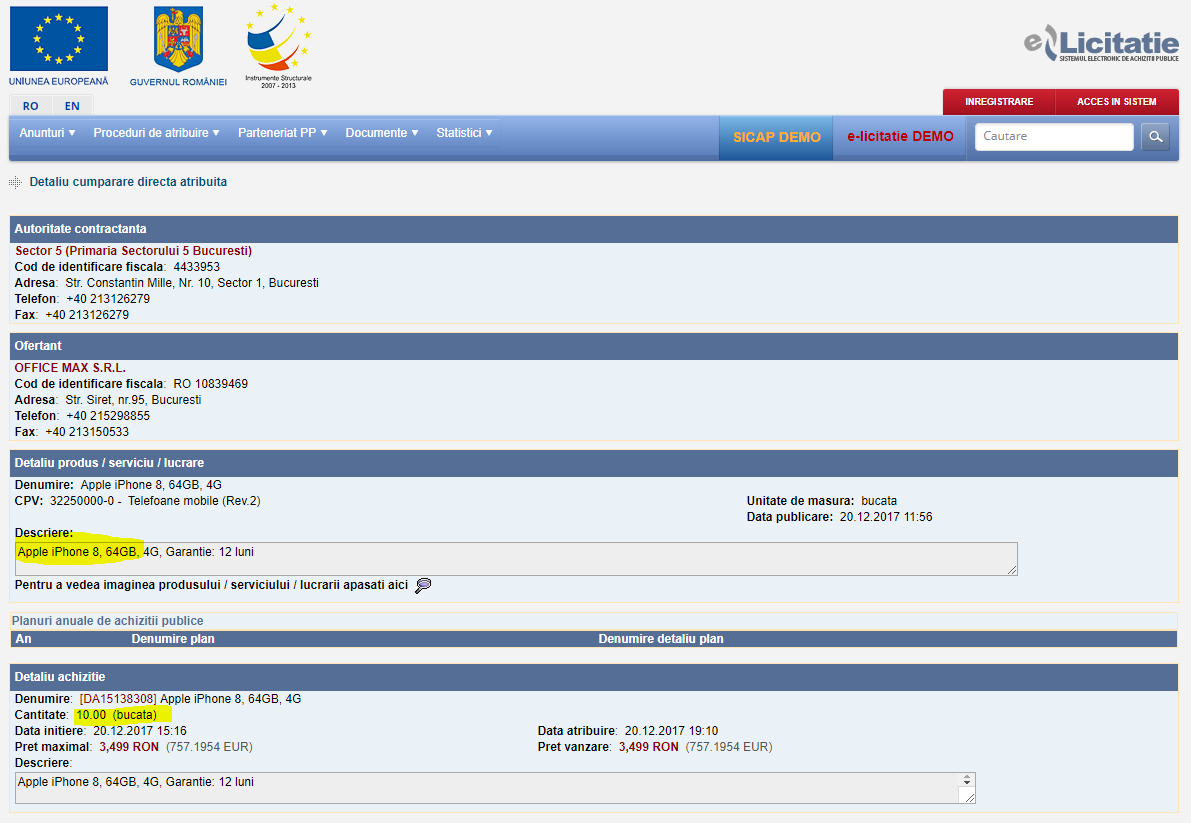Open the SICAP DEMO link
The image size is (1191, 823).
point(776,137)
